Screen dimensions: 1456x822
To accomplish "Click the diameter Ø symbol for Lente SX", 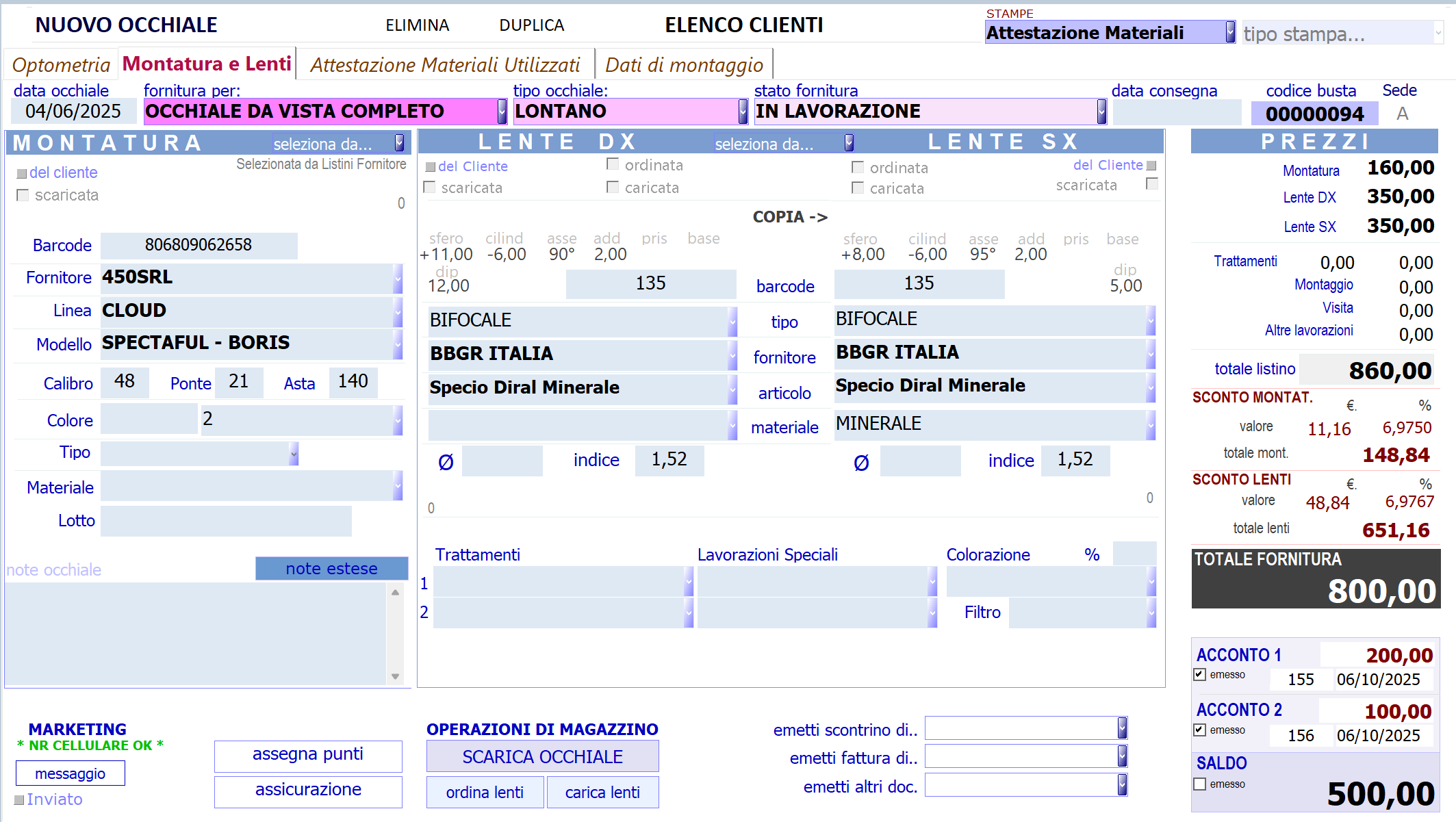I will (861, 463).
